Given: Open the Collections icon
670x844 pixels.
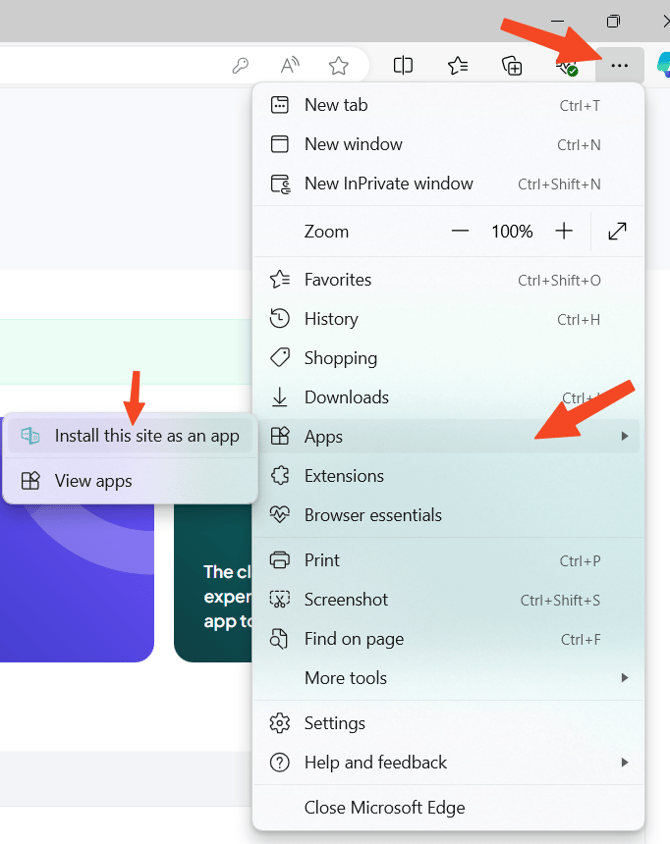Looking at the screenshot, I should (x=512, y=65).
